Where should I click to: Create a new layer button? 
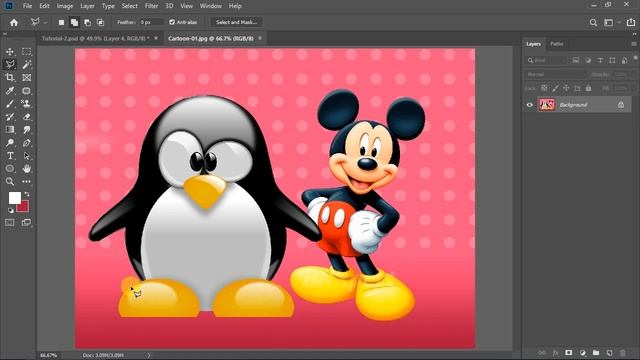[609, 353]
